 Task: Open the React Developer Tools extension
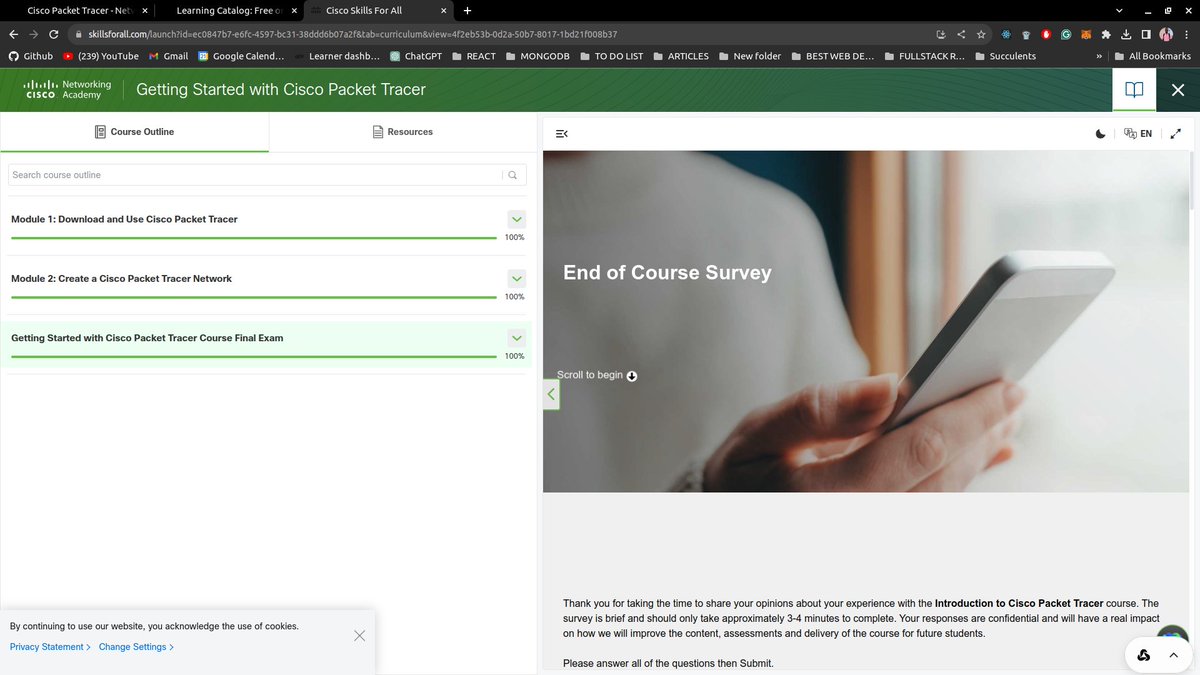pos(1006,34)
